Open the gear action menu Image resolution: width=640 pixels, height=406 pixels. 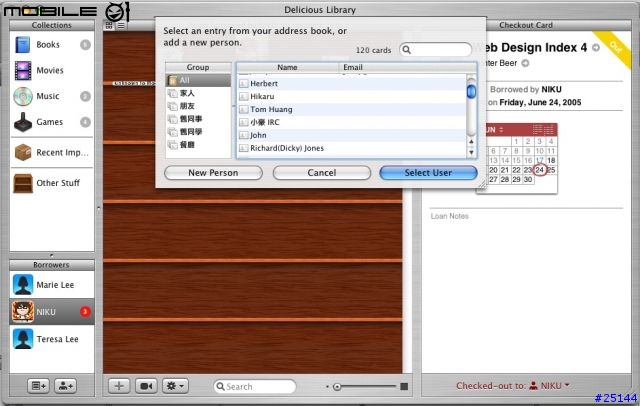176,386
